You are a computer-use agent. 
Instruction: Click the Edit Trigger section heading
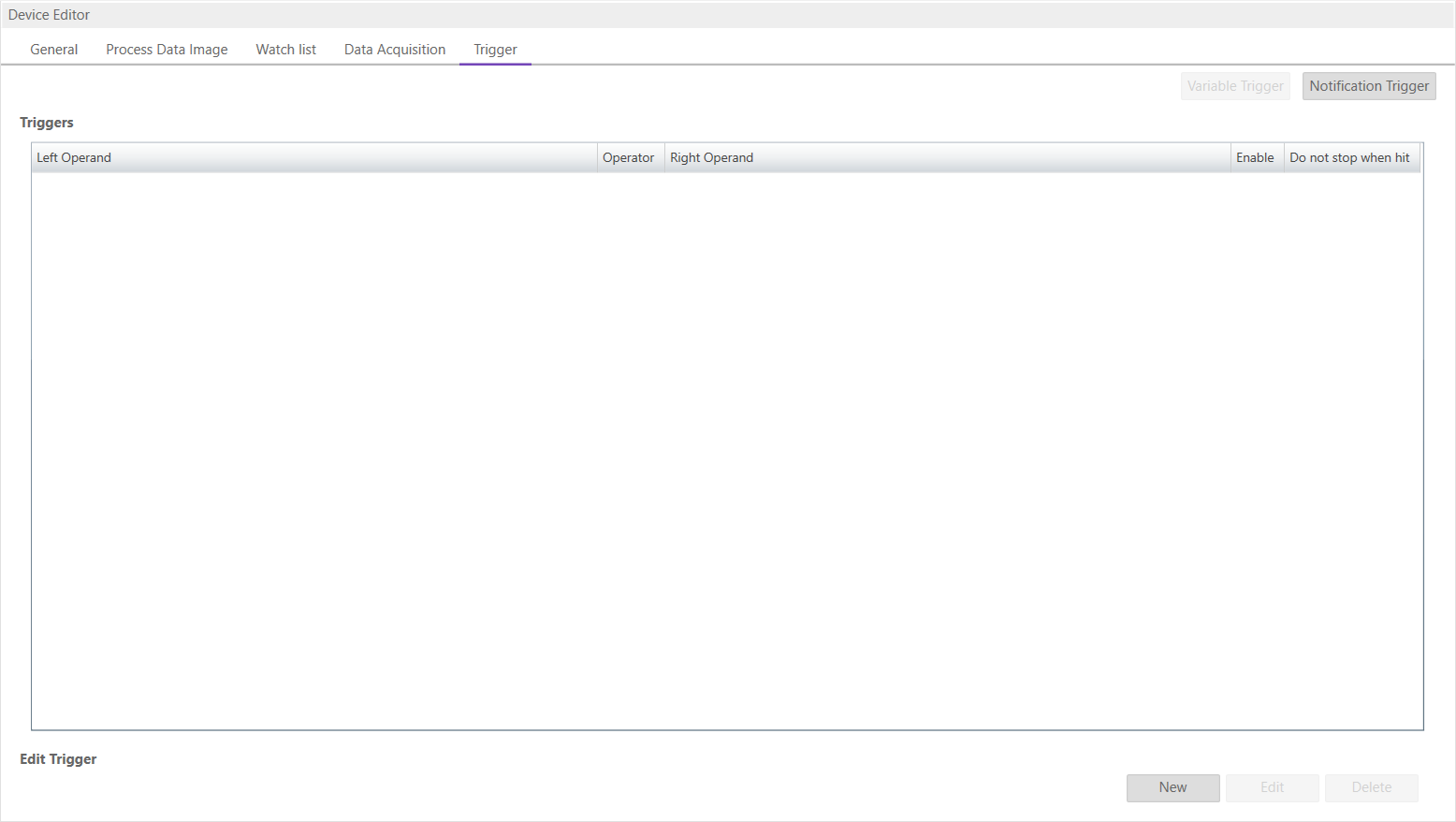coord(58,759)
